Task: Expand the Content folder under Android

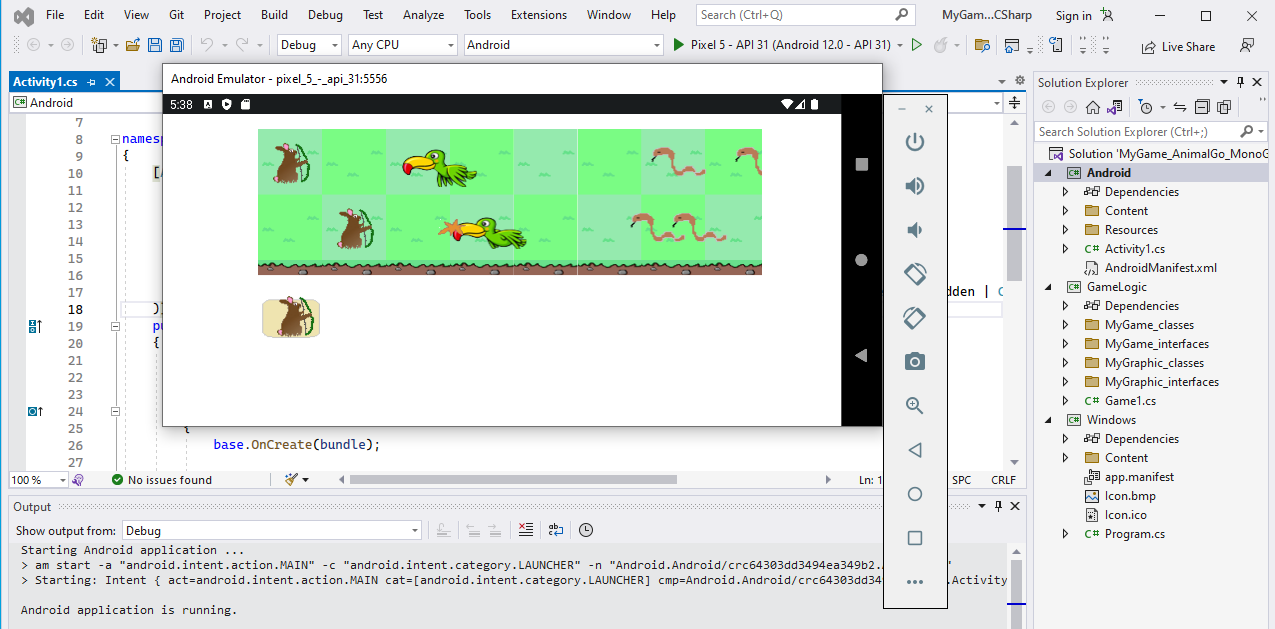Action: pos(1065,210)
